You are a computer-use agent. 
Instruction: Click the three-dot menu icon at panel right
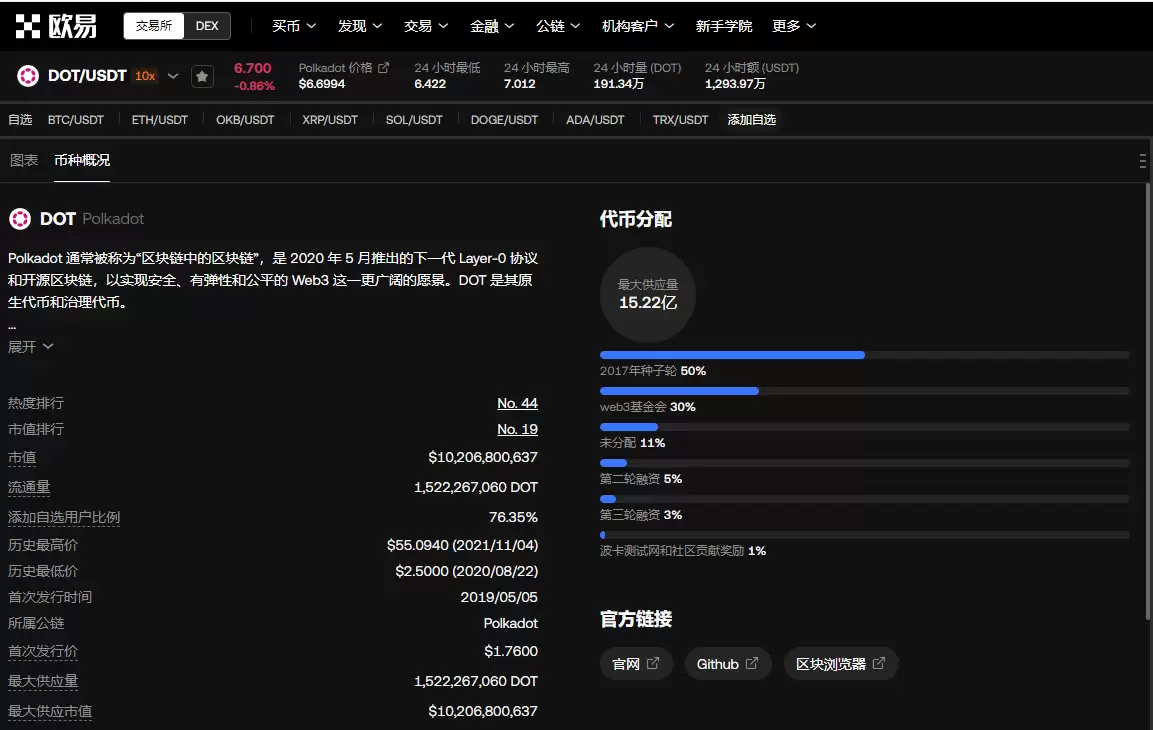click(1142, 161)
